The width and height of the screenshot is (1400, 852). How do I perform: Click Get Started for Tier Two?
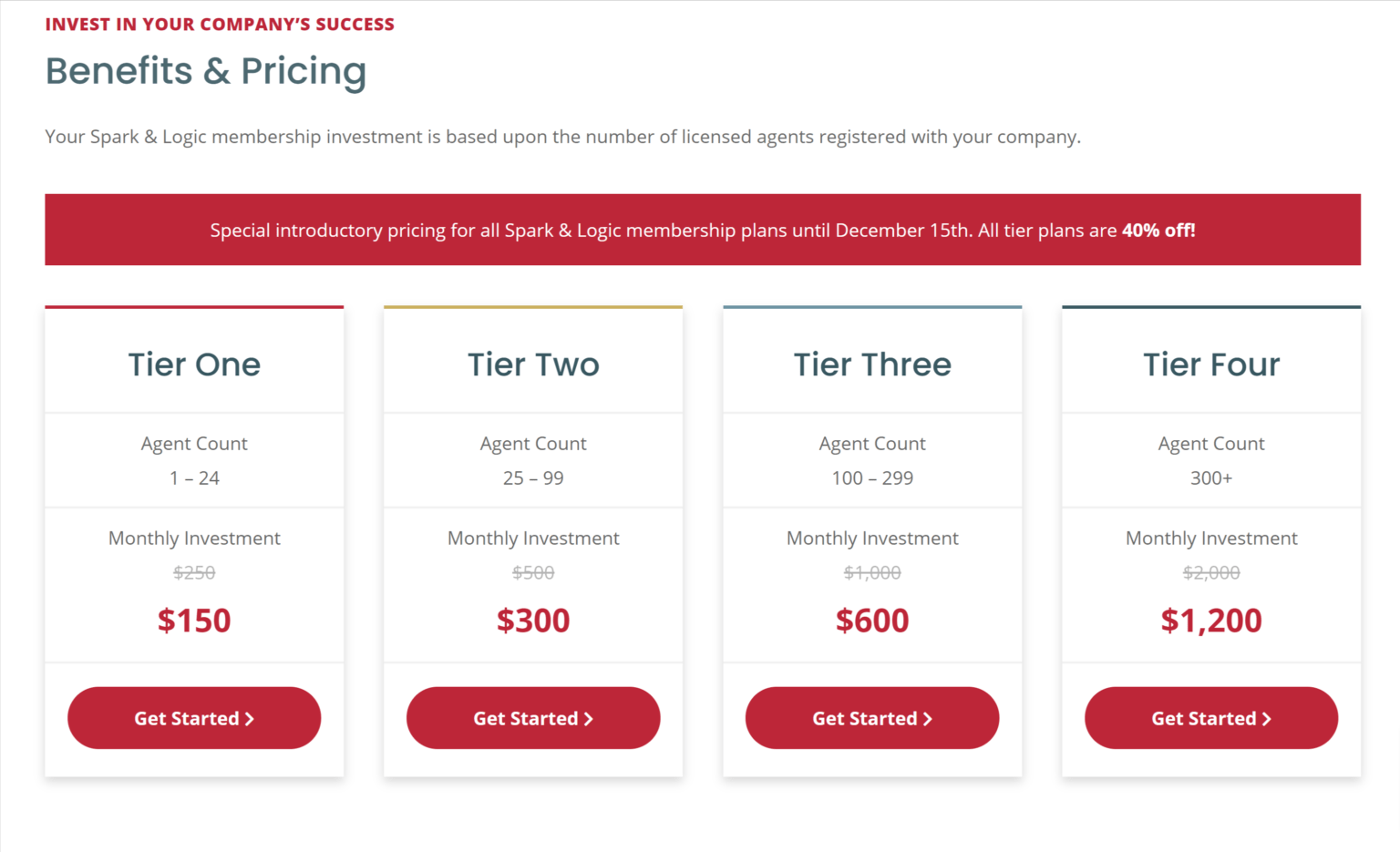(533, 718)
